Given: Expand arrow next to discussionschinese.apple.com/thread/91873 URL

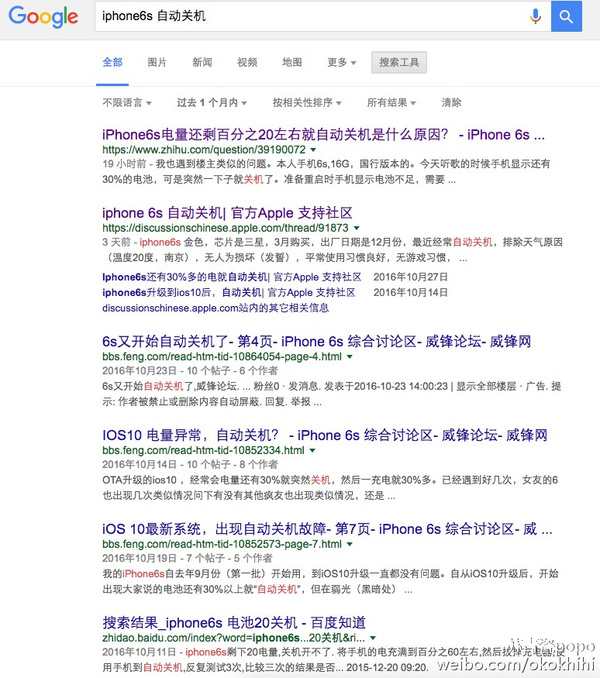Looking at the screenshot, I should pos(357,228).
